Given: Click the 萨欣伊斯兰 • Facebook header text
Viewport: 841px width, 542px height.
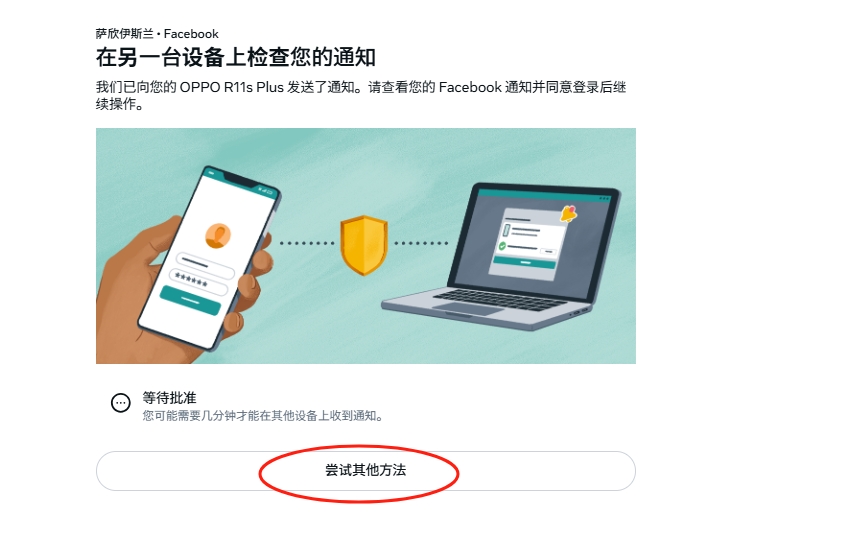Looking at the screenshot, I should [x=157, y=34].
